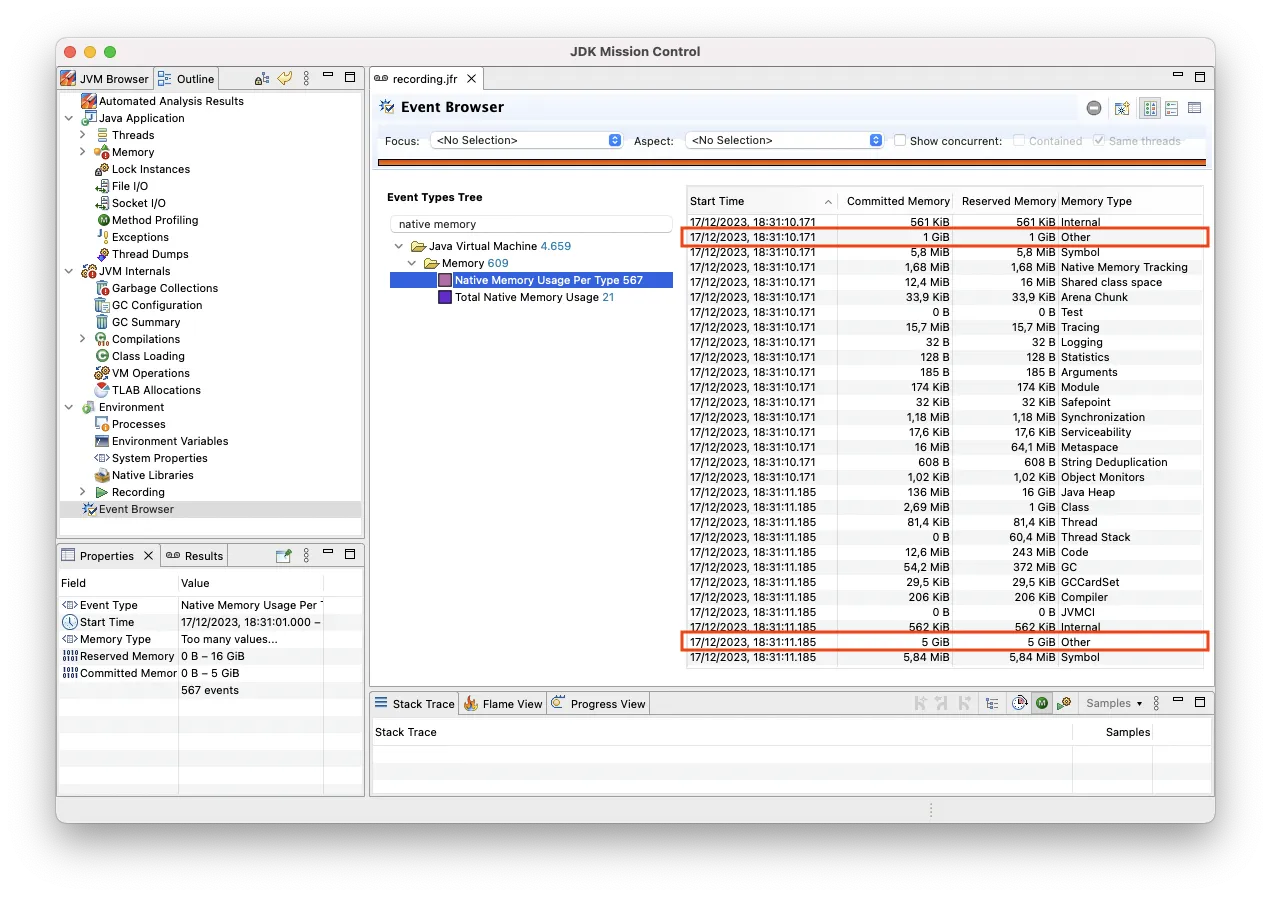This screenshot has height=897, width=1271.
Task: Open Class Loading page
Action: pos(148,356)
